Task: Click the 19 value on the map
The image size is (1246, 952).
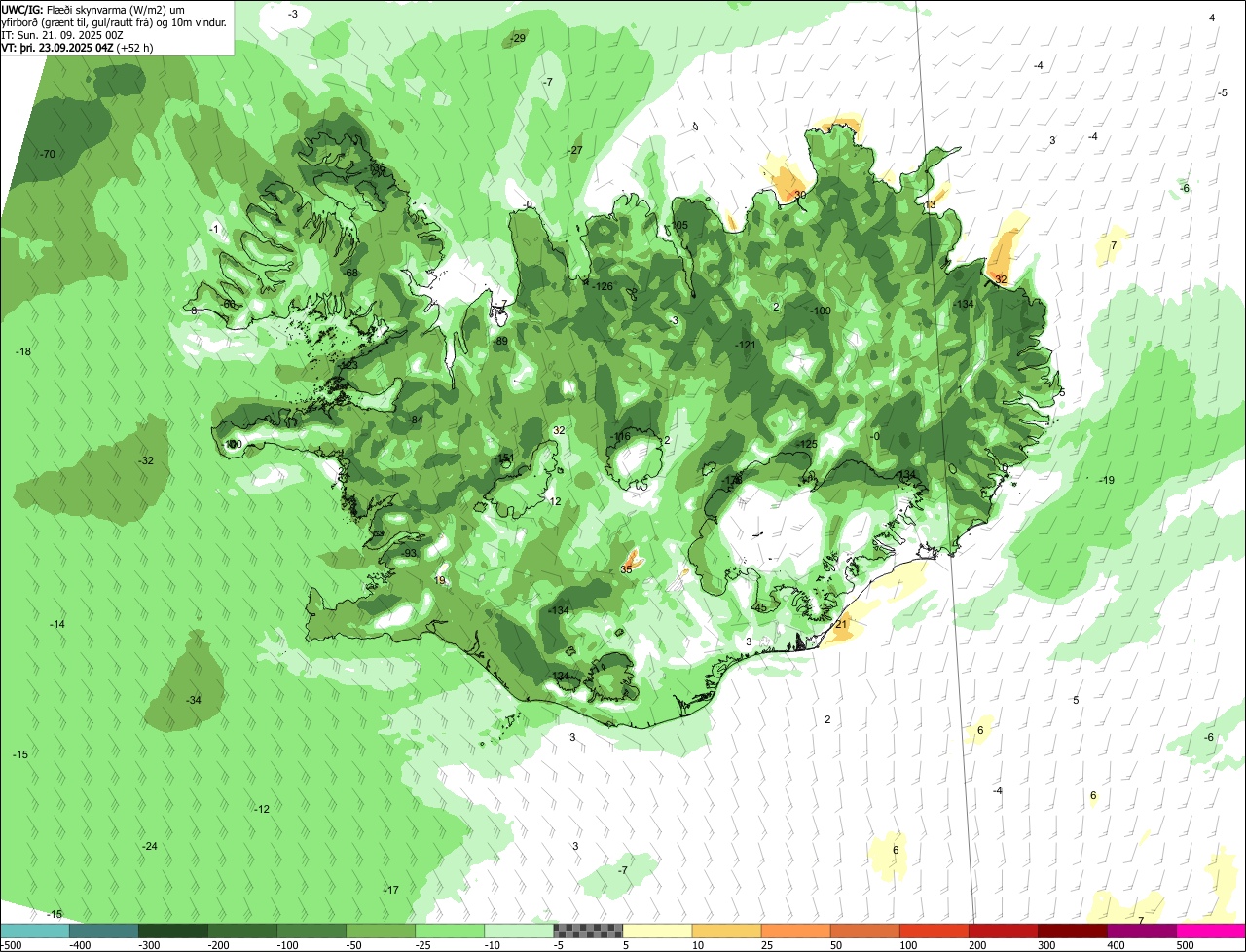Action: pyautogui.click(x=440, y=580)
